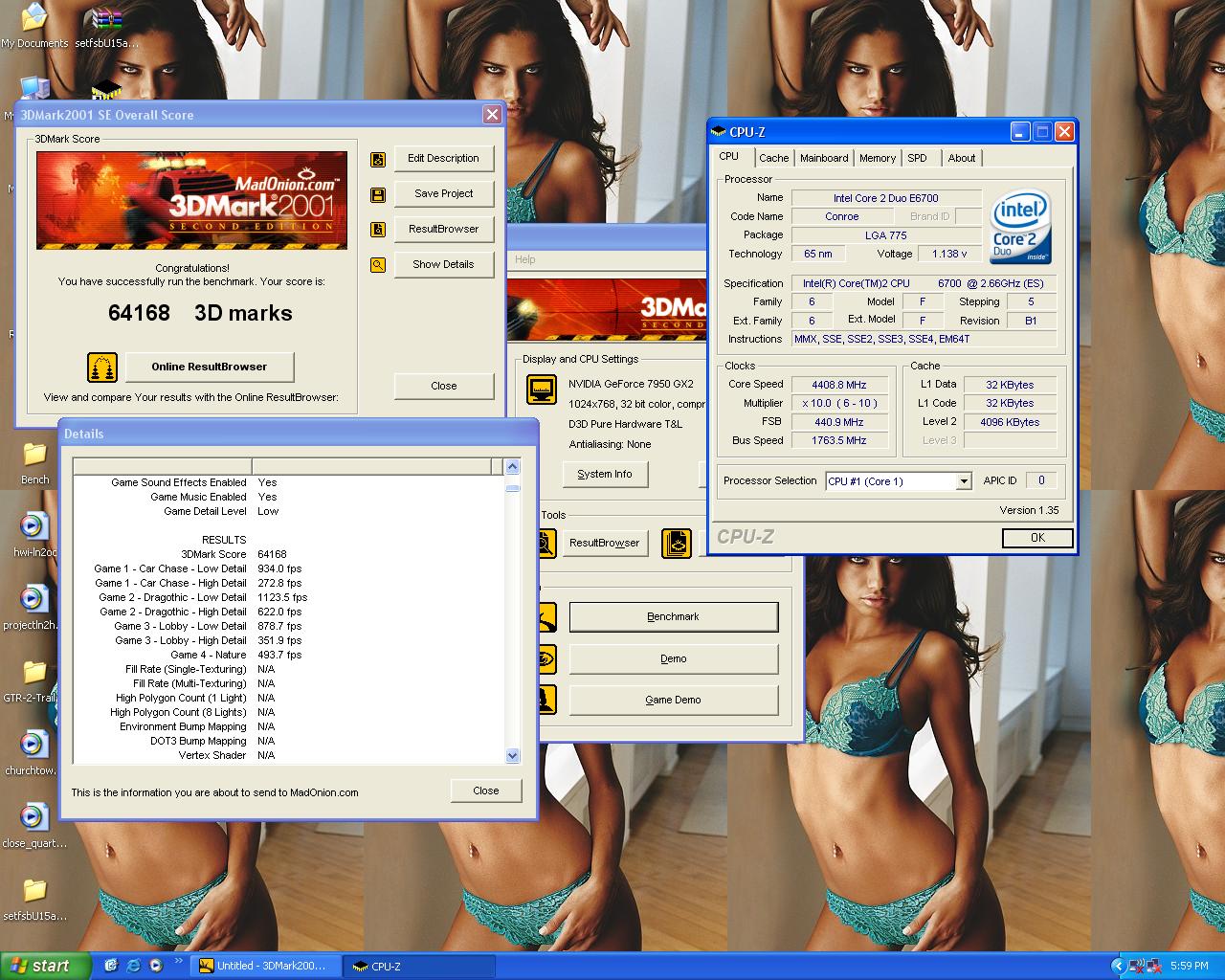Click the Edit Description icon in Overall Score window
The image size is (1225, 980).
[x=378, y=159]
